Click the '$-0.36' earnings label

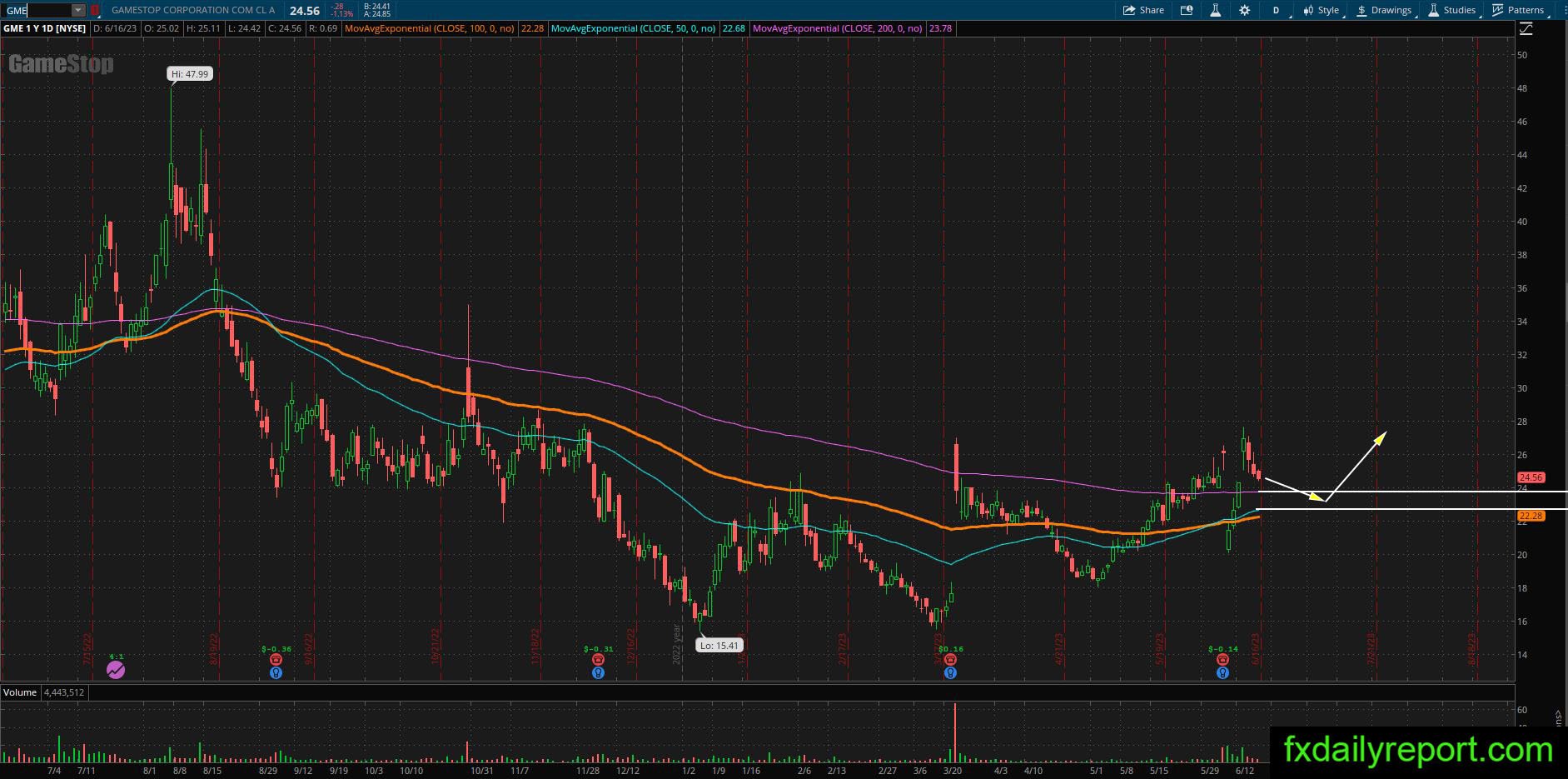[x=276, y=649]
